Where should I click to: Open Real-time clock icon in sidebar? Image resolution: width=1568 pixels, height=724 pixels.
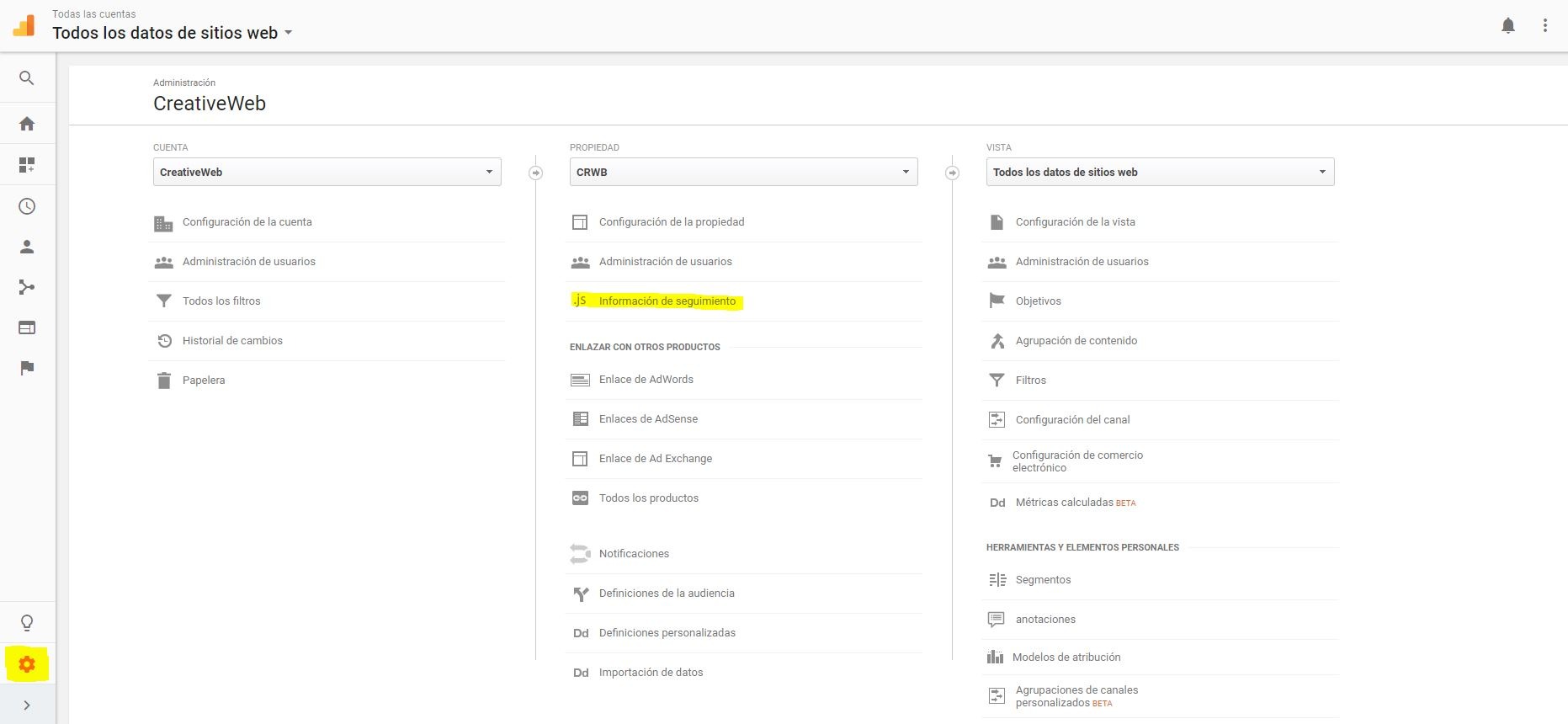tap(27, 206)
